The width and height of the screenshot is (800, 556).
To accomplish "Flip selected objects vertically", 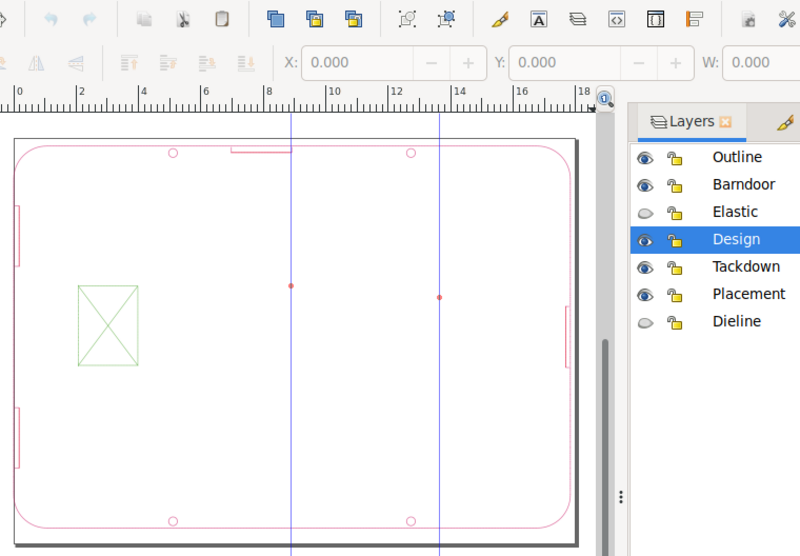I will 76,63.
